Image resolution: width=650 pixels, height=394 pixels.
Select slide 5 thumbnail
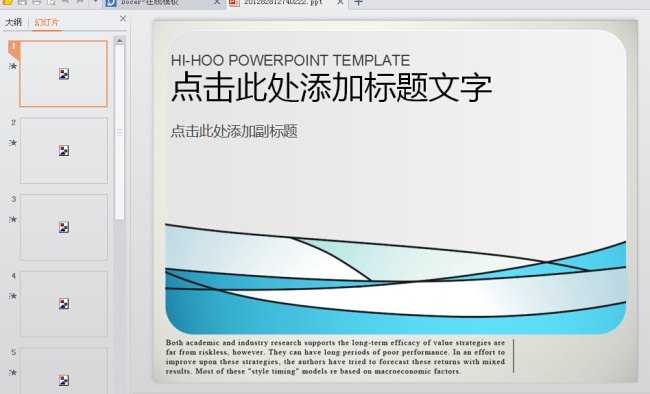pos(64,371)
